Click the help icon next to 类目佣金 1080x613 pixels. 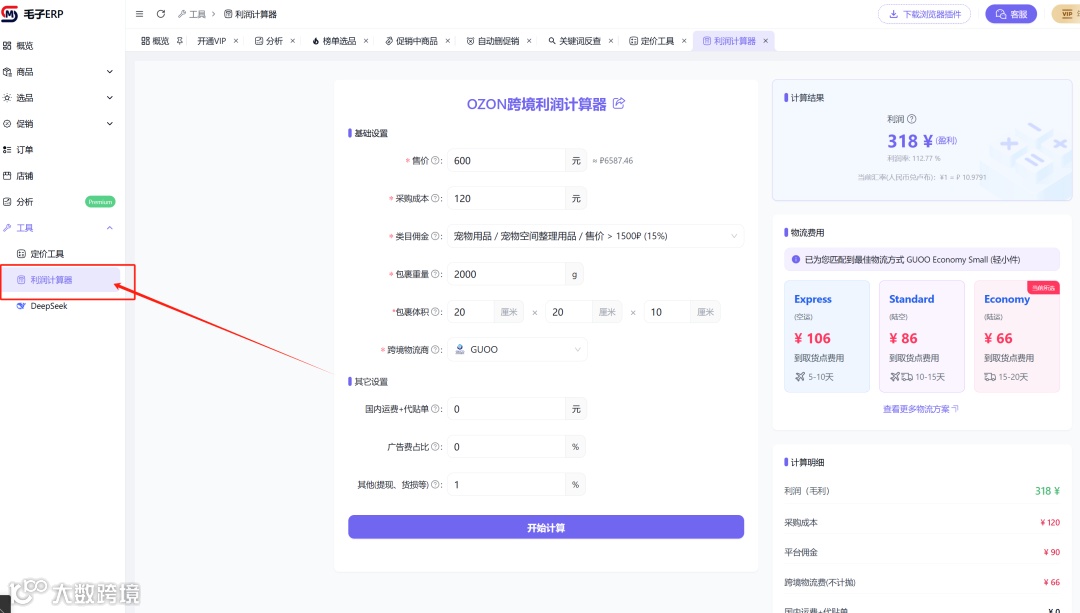pos(435,236)
